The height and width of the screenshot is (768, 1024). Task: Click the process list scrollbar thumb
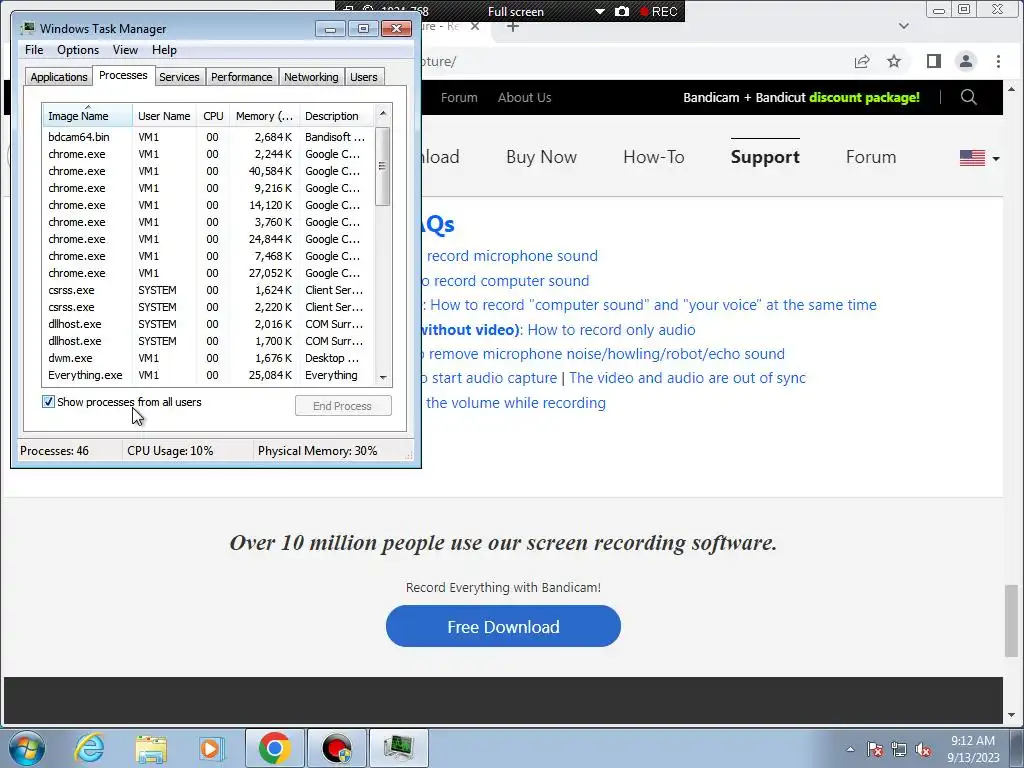(x=383, y=167)
